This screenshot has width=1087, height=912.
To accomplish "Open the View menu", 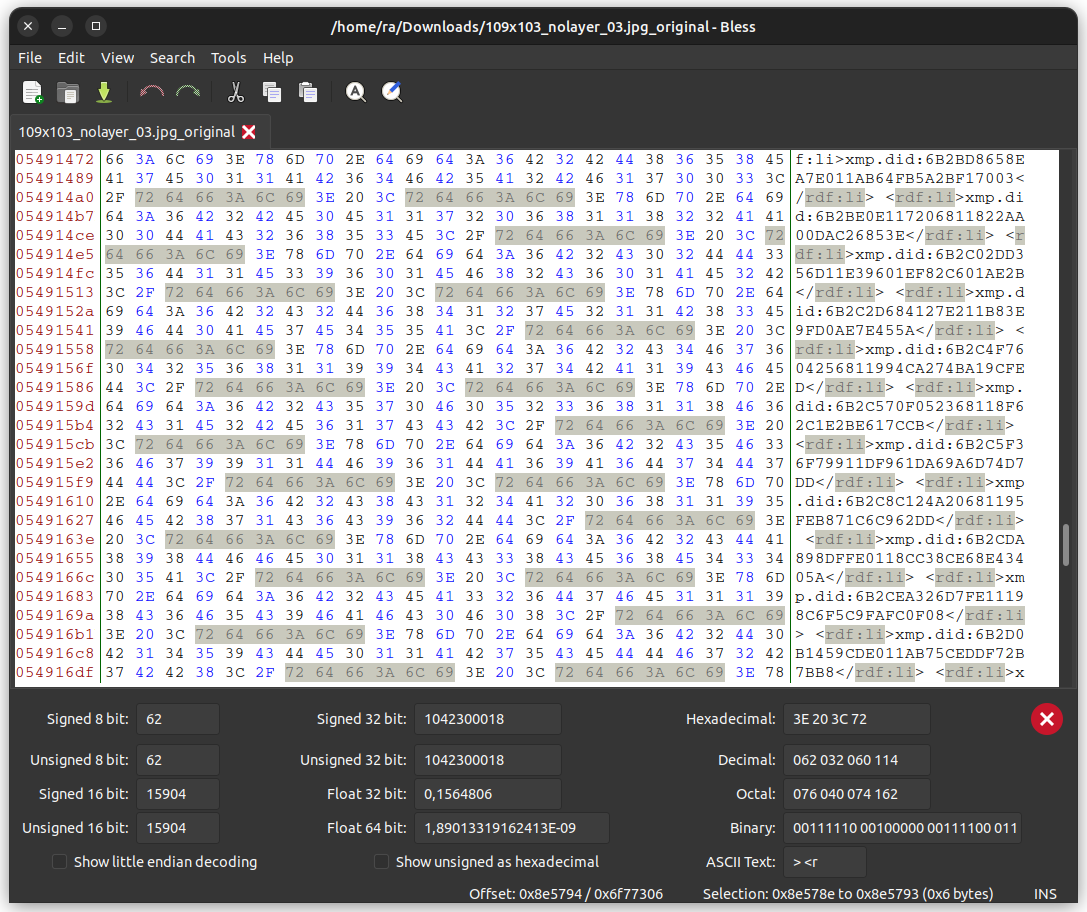I will 117,58.
